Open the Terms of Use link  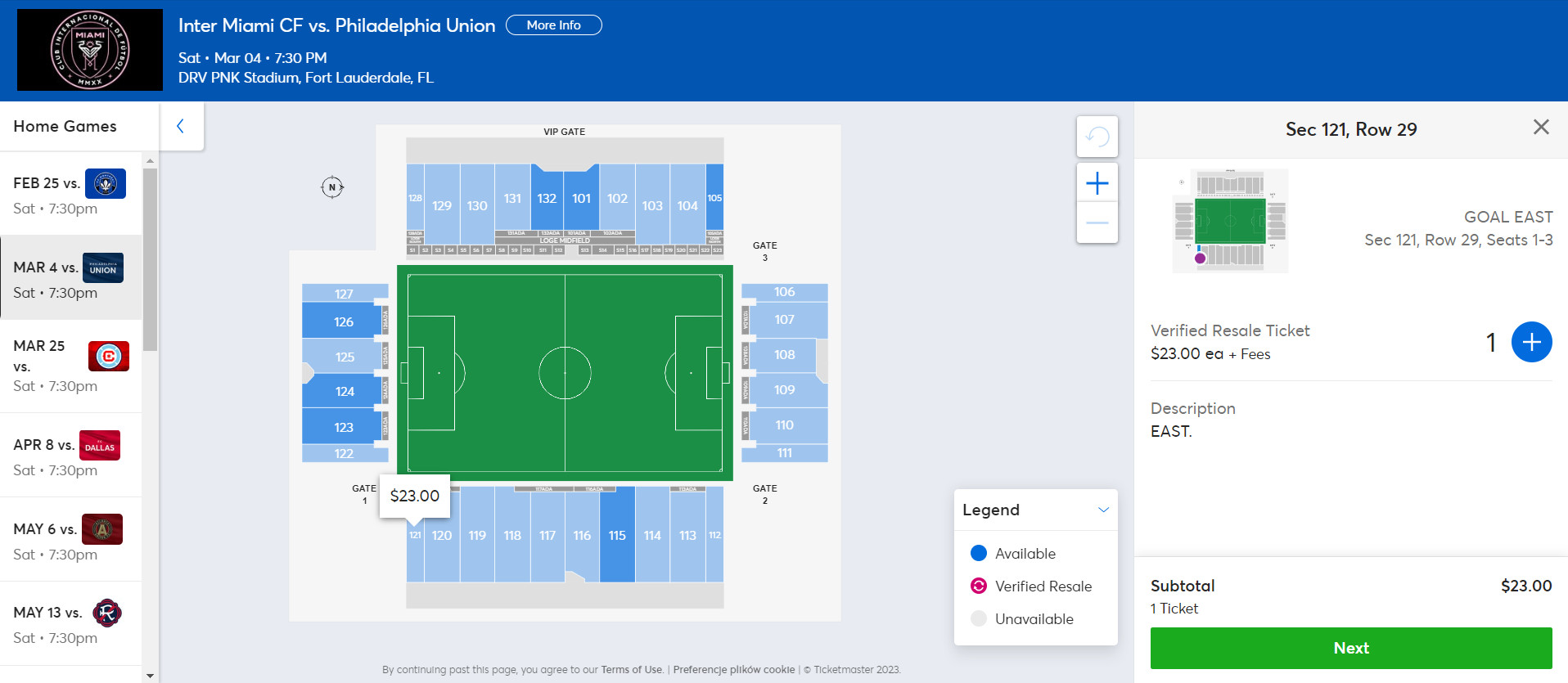(x=631, y=669)
